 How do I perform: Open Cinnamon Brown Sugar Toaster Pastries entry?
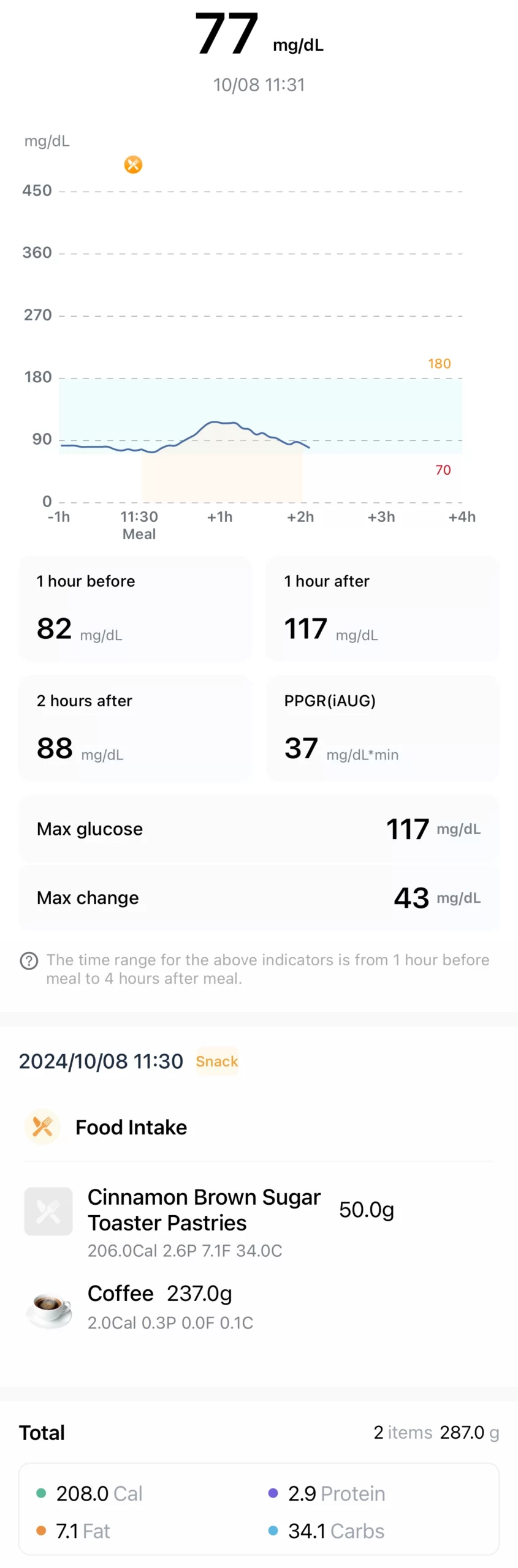click(204, 1210)
